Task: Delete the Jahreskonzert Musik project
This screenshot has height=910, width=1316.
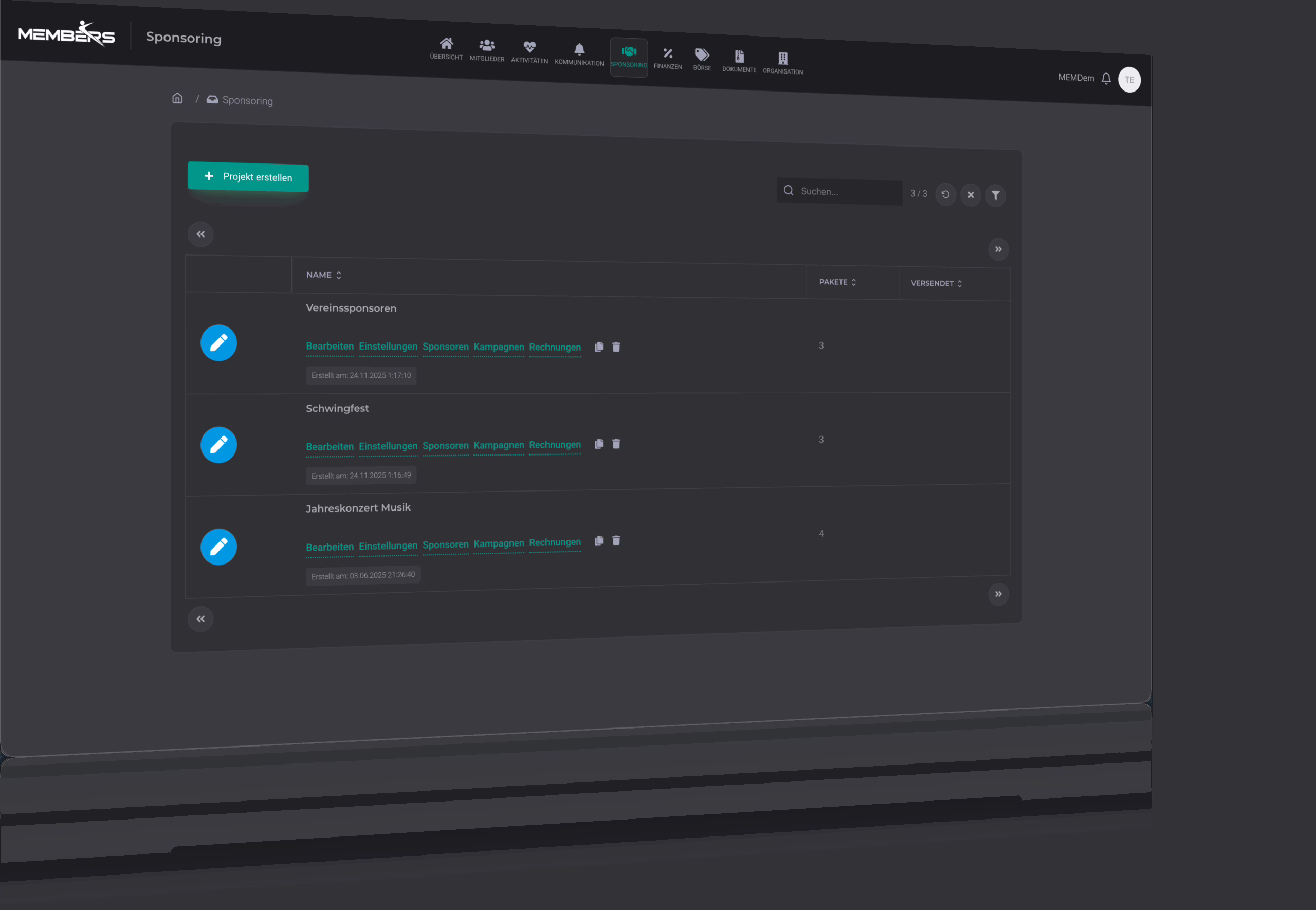Action: [616, 540]
